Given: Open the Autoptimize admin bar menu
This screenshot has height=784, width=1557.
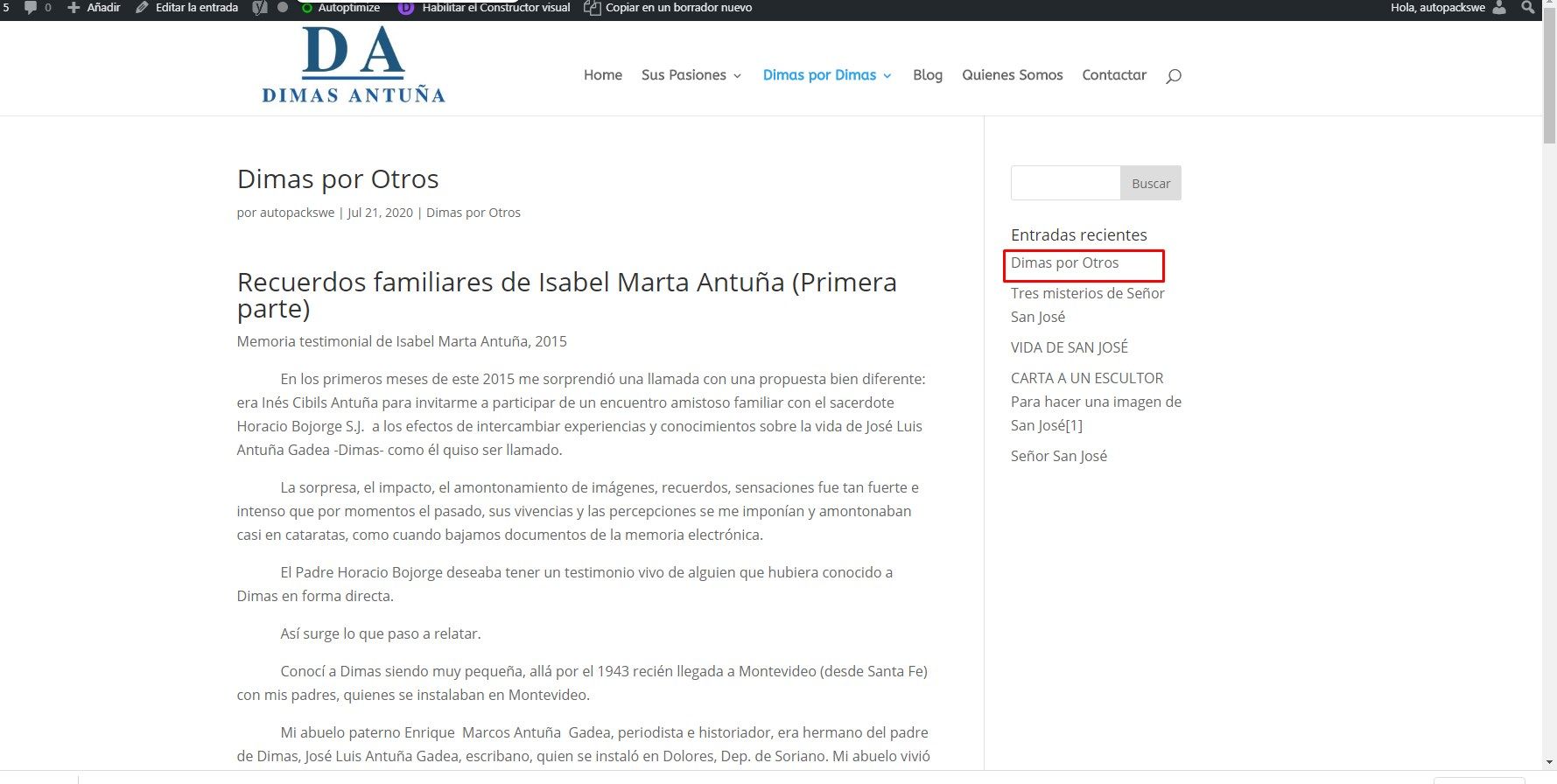Looking at the screenshot, I should (x=340, y=7).
